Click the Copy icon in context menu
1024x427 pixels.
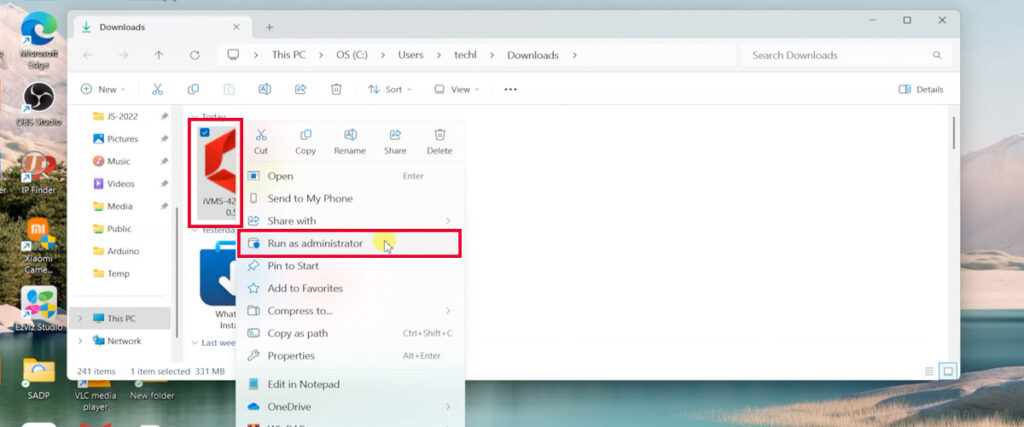click(306, 135)
